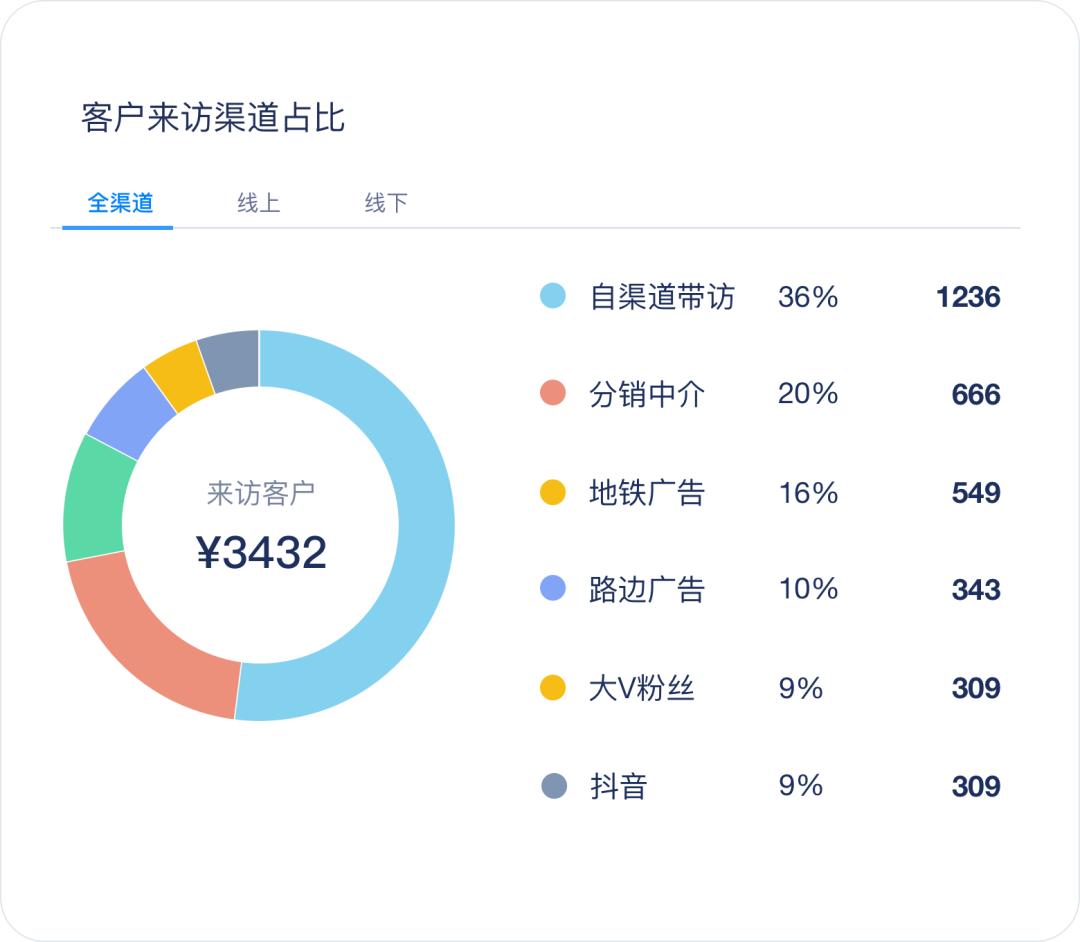
Task: Click the gray-blue donut segment
Action: coord(230,359)
